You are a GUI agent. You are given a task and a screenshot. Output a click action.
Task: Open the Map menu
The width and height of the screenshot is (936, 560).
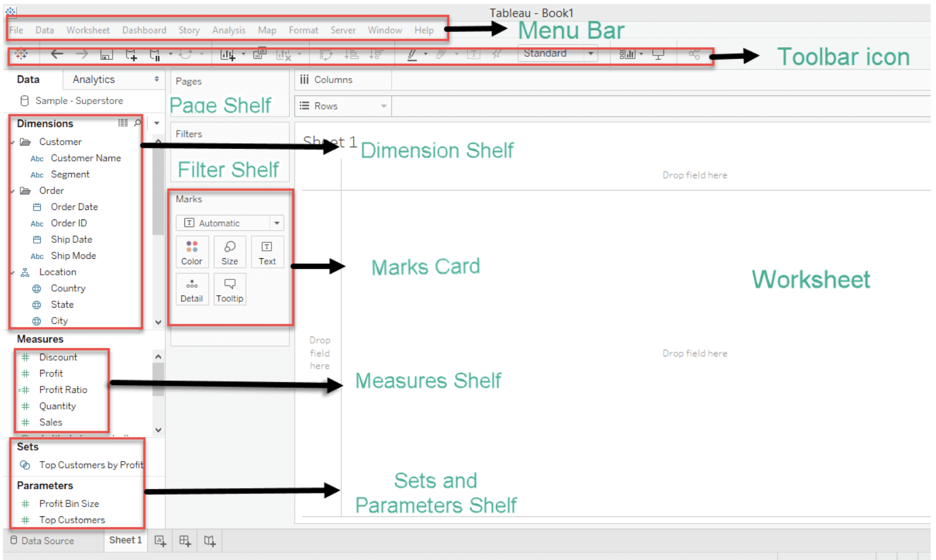click(x=267, y=30)
